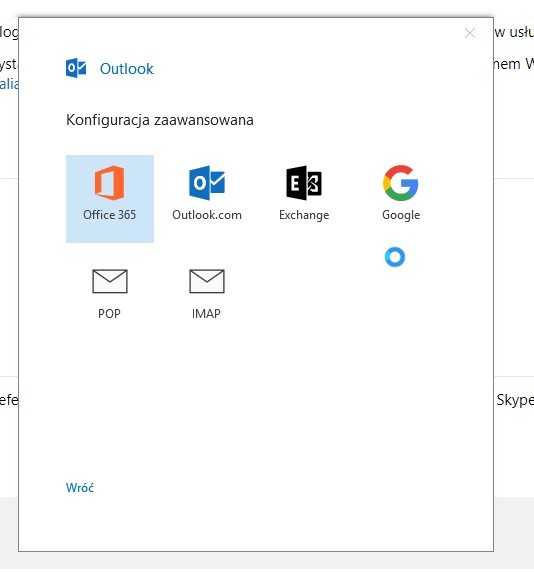
Task: Click the Outlook logo in the header
Action: click(76, 68)
